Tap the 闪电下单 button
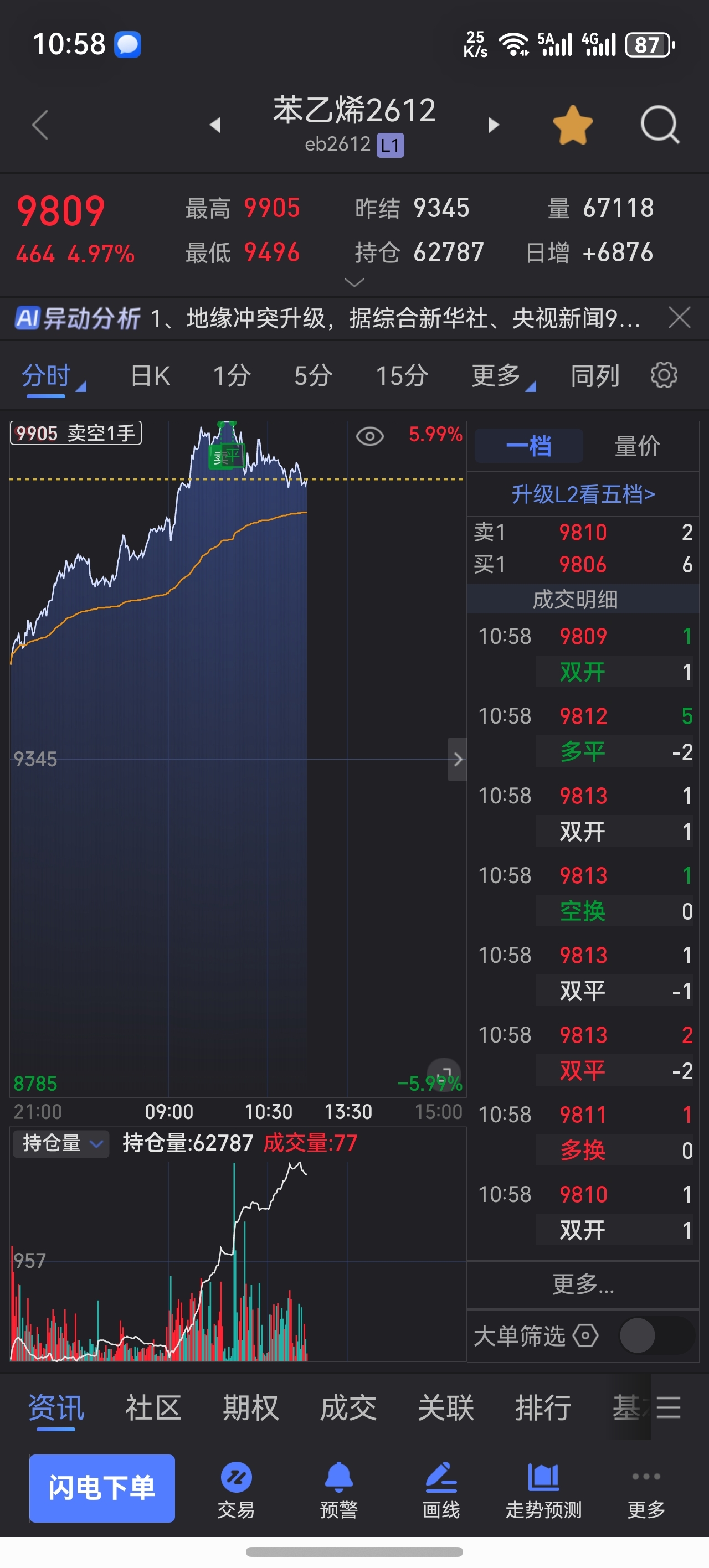 tap(102, 1488)
